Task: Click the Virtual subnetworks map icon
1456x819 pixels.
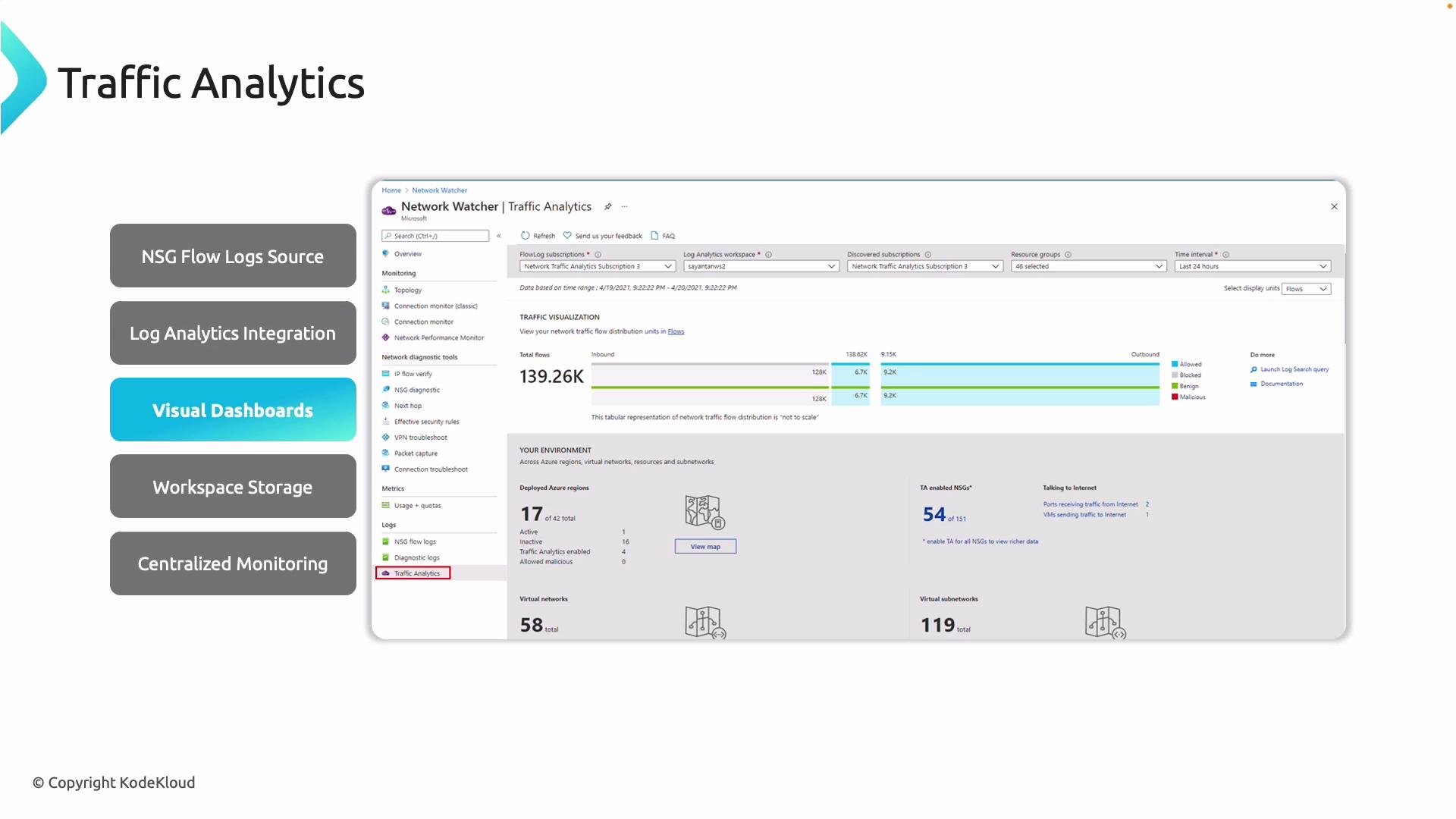Action: click(x=1105, y=623)
